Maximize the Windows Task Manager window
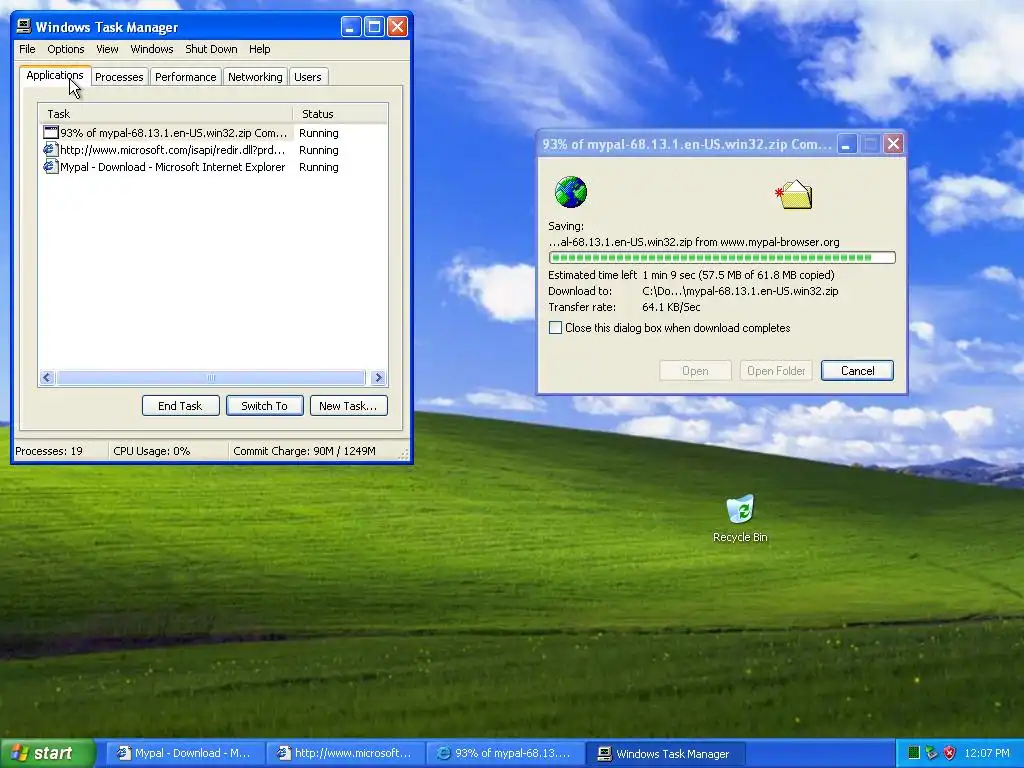Viewport: 1024px width, 768px height. point(374,27)
